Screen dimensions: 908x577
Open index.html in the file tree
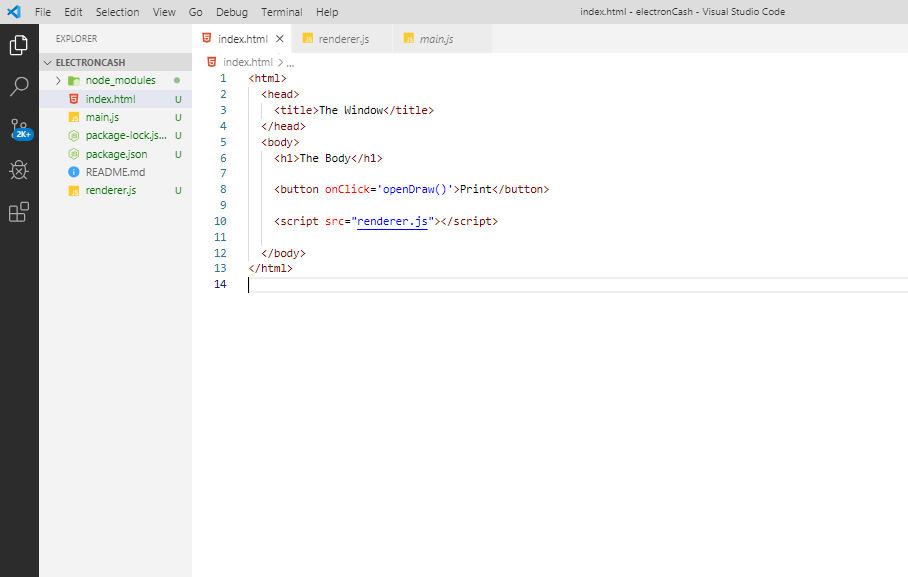click(x=110, y=99)
